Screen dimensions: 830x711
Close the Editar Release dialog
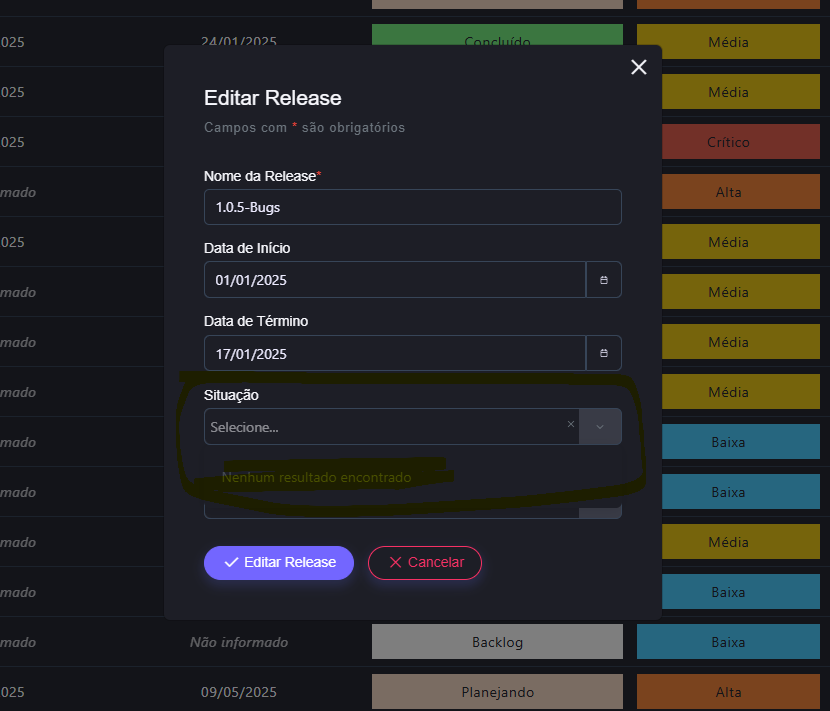coord(639,67)
